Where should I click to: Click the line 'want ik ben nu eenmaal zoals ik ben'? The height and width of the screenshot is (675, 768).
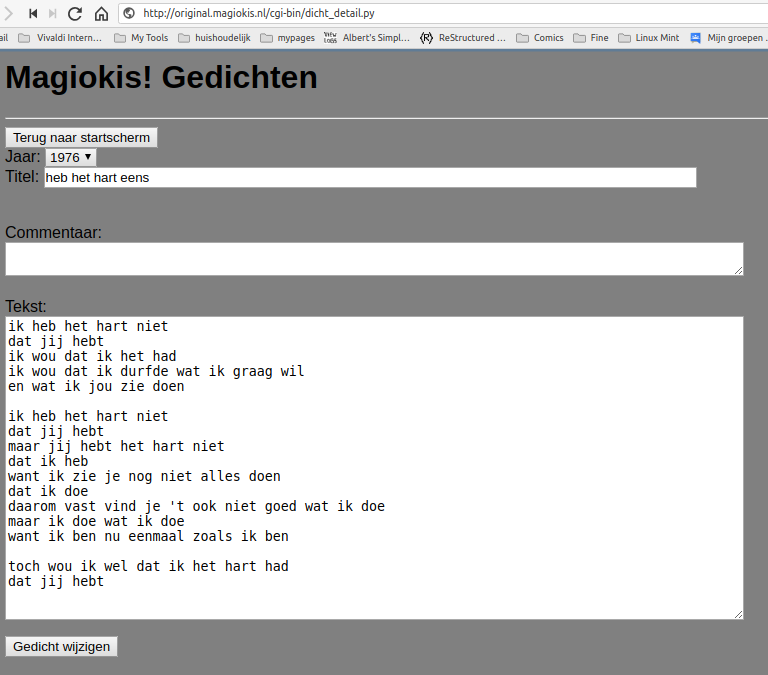148,536
